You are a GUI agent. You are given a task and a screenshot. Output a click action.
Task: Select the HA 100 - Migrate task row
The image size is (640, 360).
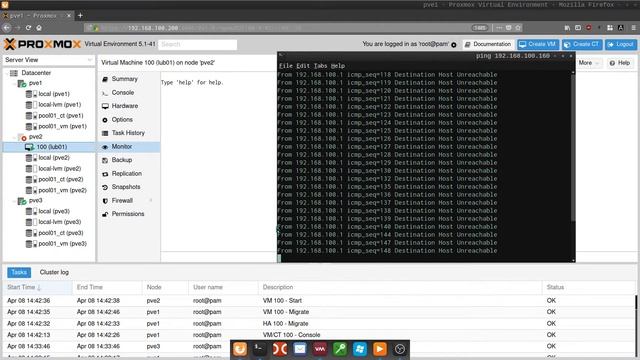click(x=319, y=323)
